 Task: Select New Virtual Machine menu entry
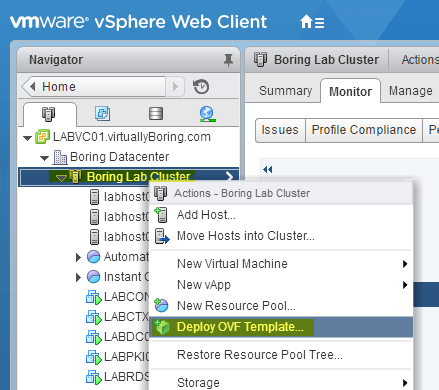(282, 264)
